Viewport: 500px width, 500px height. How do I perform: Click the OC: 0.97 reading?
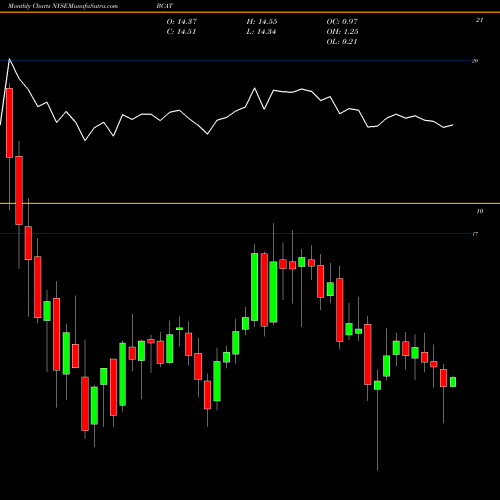pyautogui.click(x=342, y=22)
